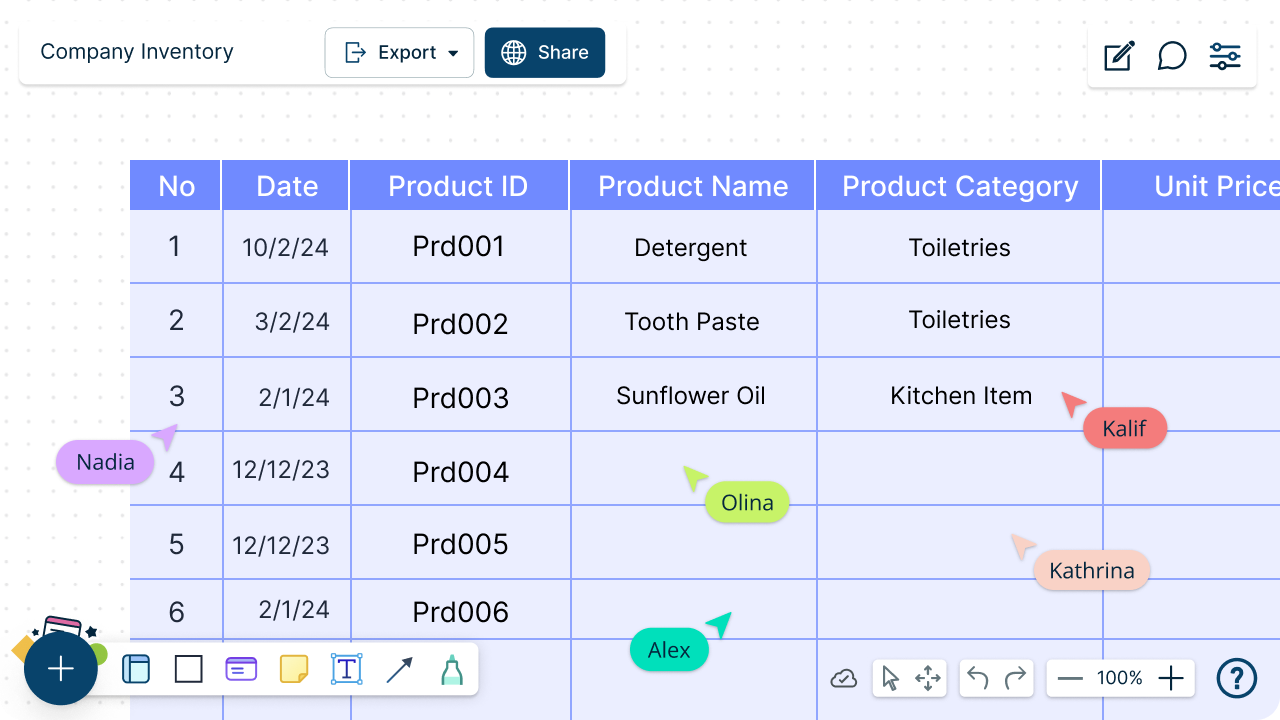Select the Product Name column header
This screenshot has height=720, width=1280.
(693, 186)
